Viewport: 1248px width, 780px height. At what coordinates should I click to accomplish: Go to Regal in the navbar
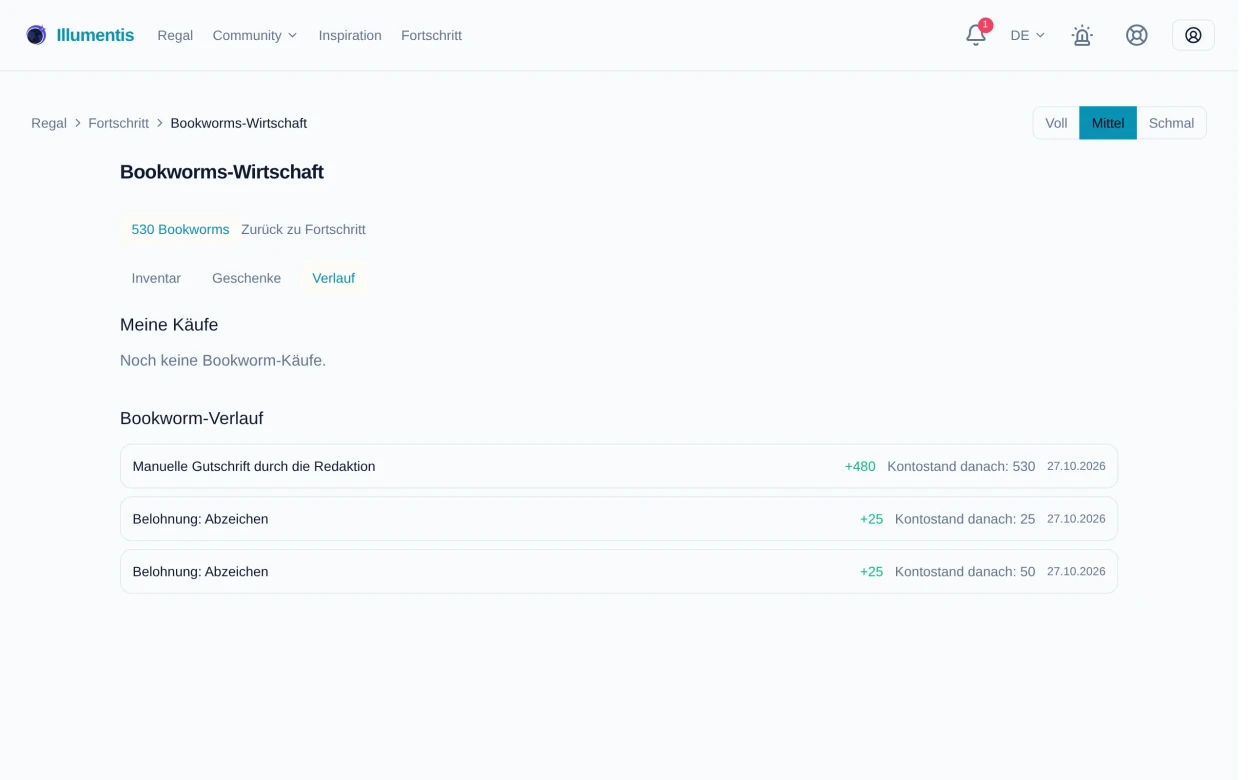click(x=175, y=35)
